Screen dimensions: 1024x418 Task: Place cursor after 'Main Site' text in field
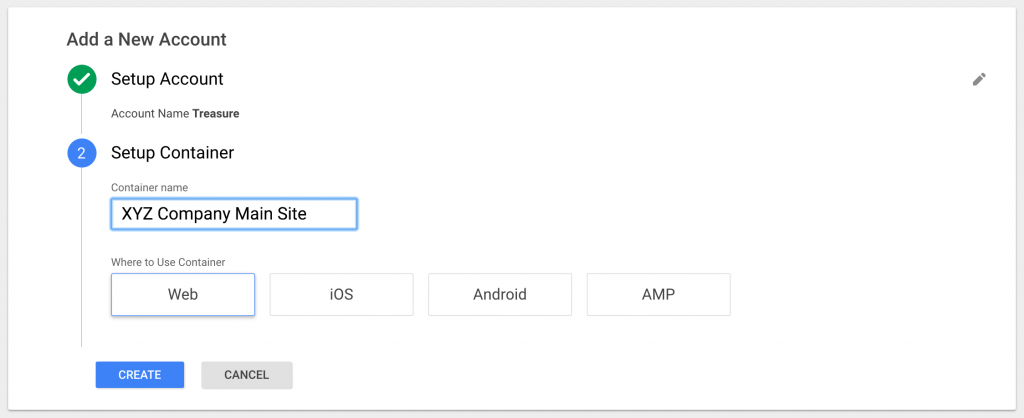(308, 214)
